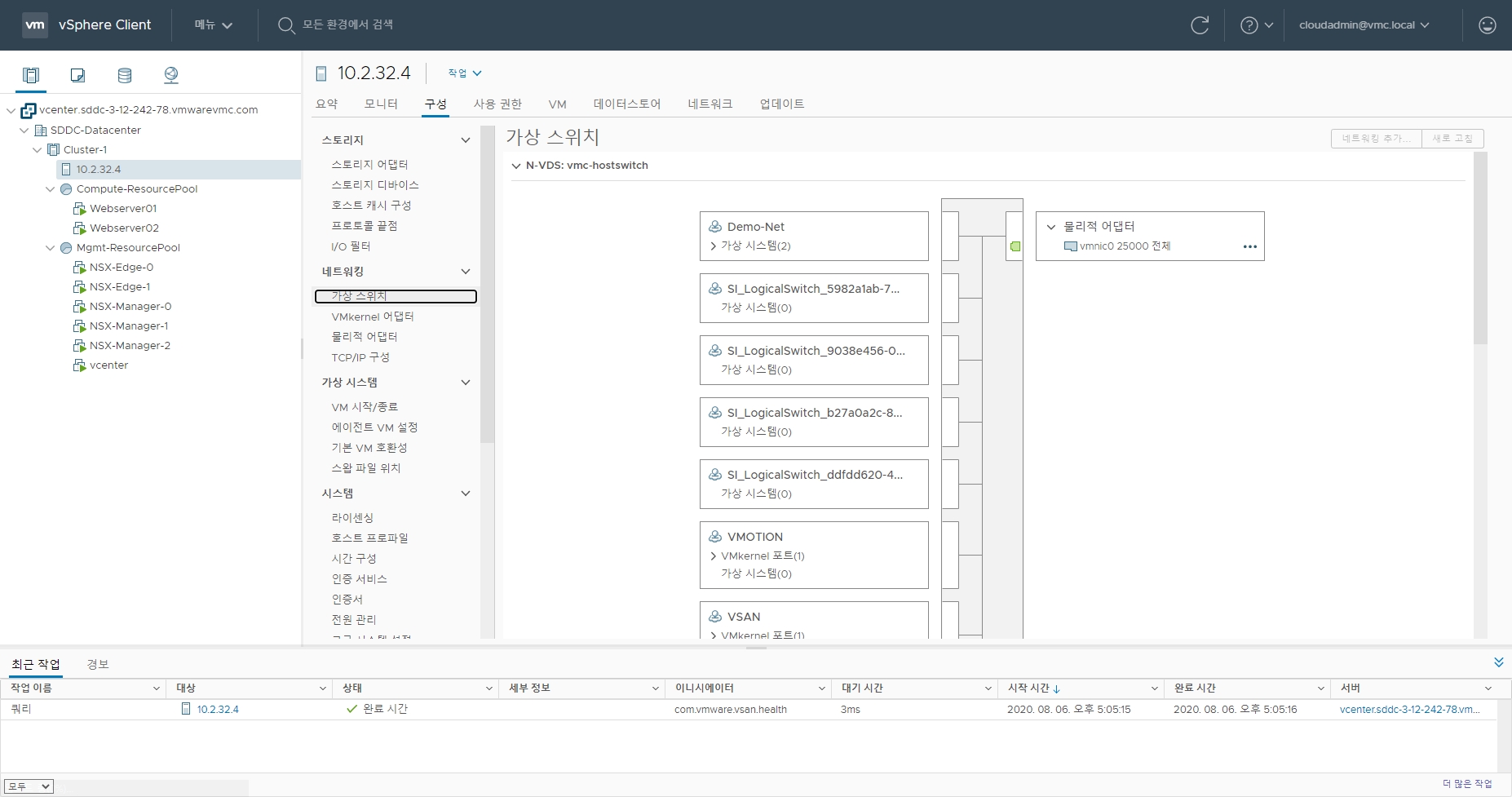Open Networking inventory view icon

[x=171, y=75]
